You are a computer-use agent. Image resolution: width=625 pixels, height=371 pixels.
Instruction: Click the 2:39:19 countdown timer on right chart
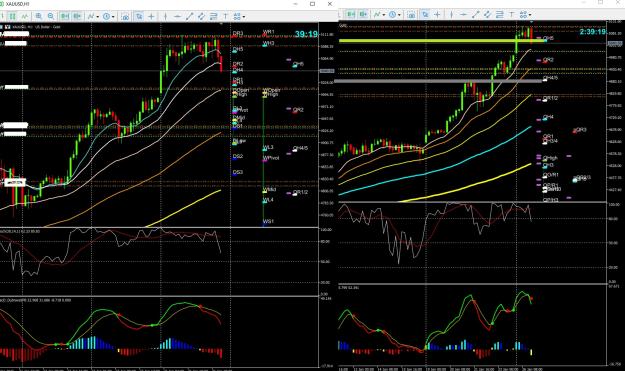(x=593, y=32)
